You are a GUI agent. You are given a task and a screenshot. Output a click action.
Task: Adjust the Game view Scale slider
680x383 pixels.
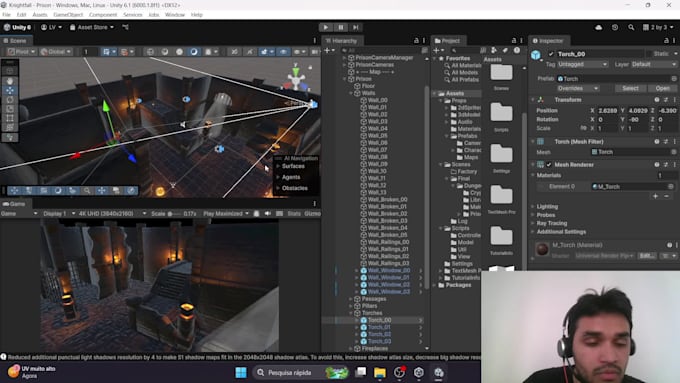174,214
